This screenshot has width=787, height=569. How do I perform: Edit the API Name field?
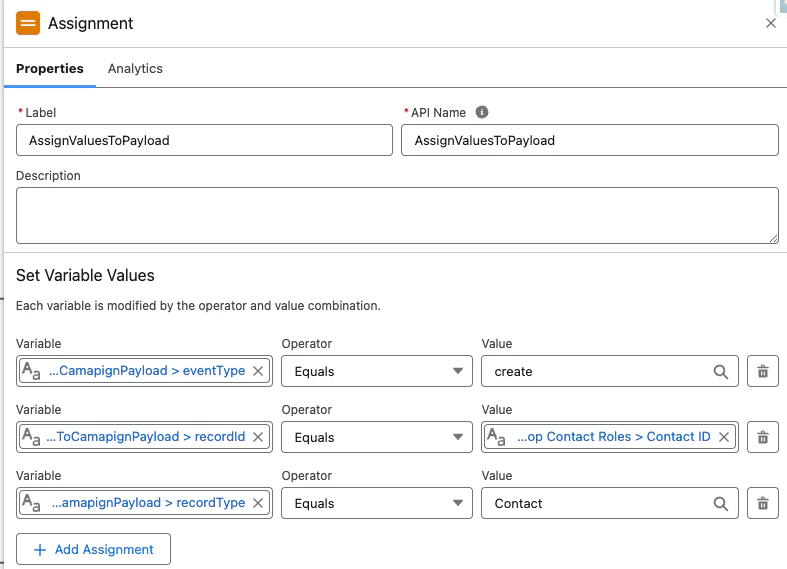[590, 140]
